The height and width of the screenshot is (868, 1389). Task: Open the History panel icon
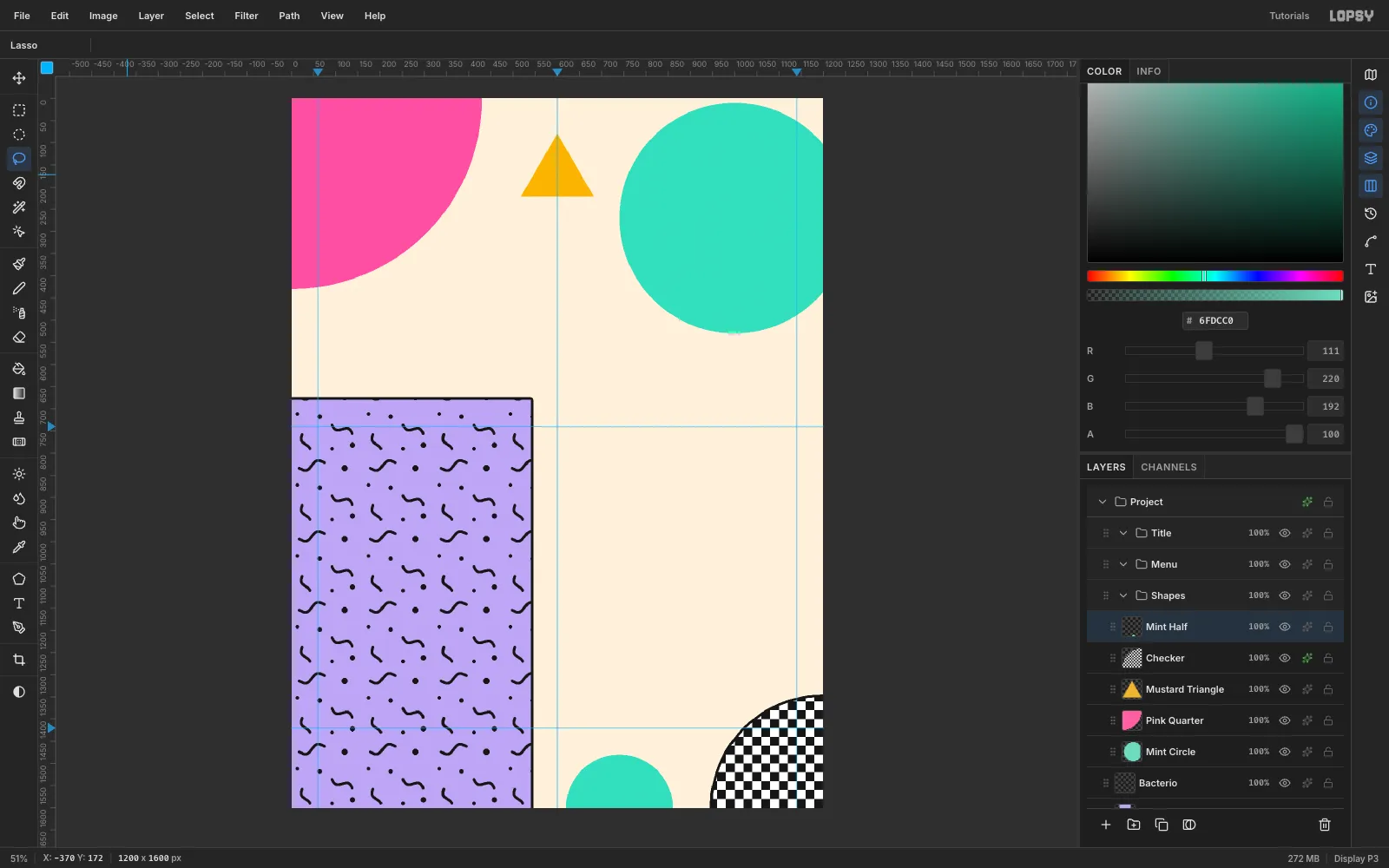(1371, 214)
